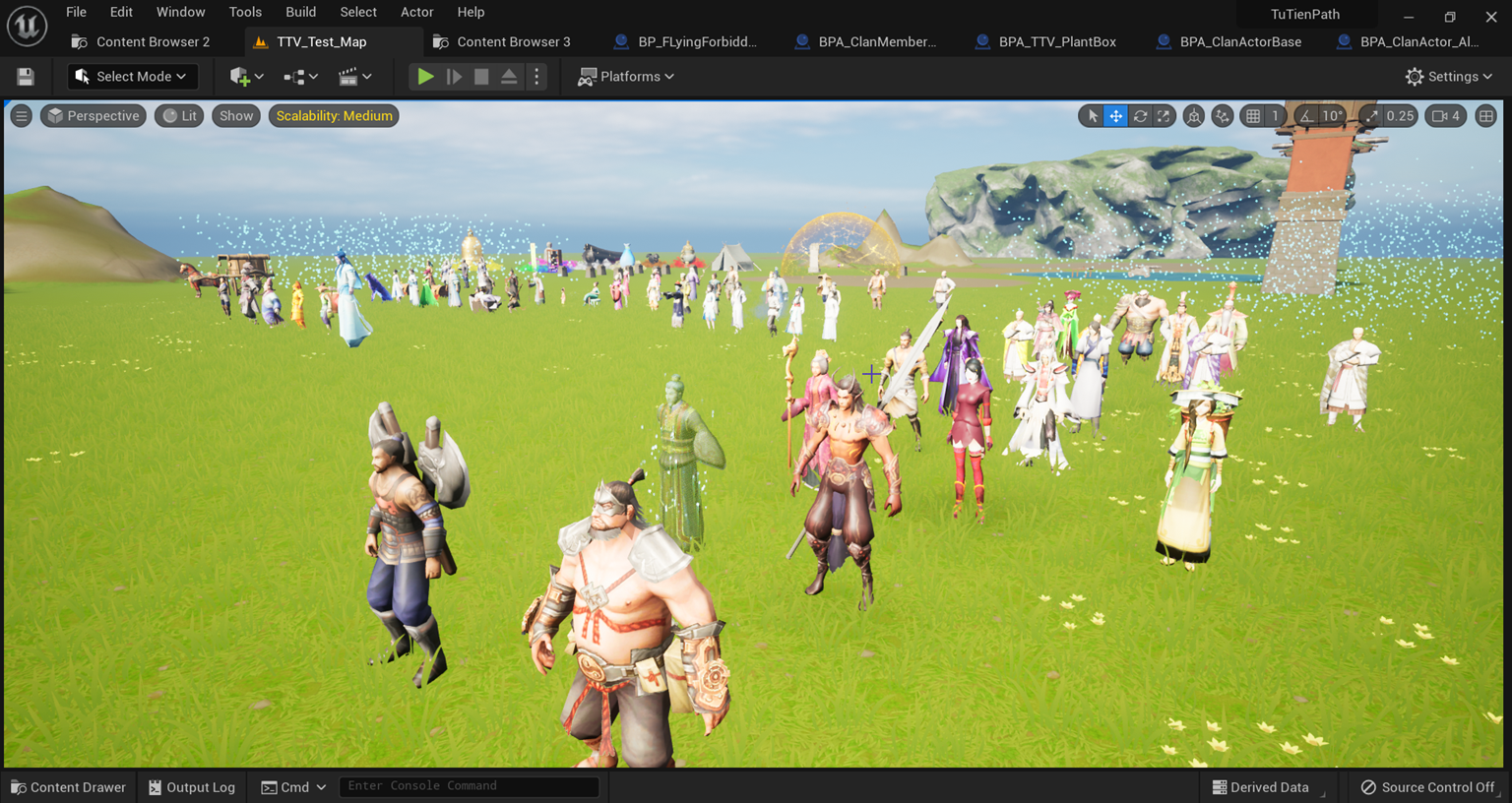Click the Scalability: Medium warning button

334,116
